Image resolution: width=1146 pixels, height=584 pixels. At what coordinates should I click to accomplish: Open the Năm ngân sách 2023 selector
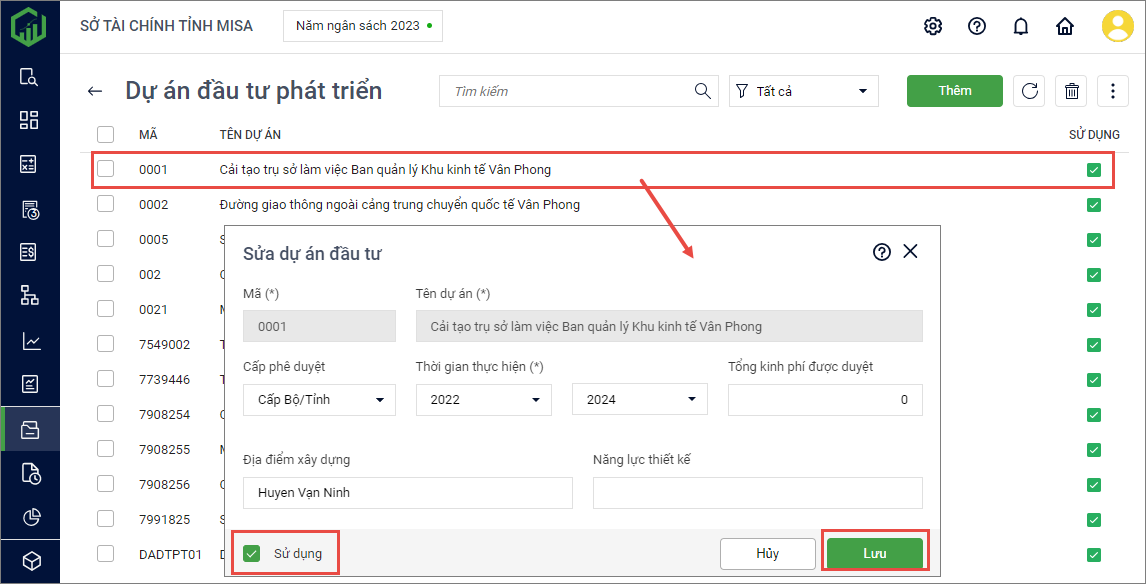tap(363, 26)
